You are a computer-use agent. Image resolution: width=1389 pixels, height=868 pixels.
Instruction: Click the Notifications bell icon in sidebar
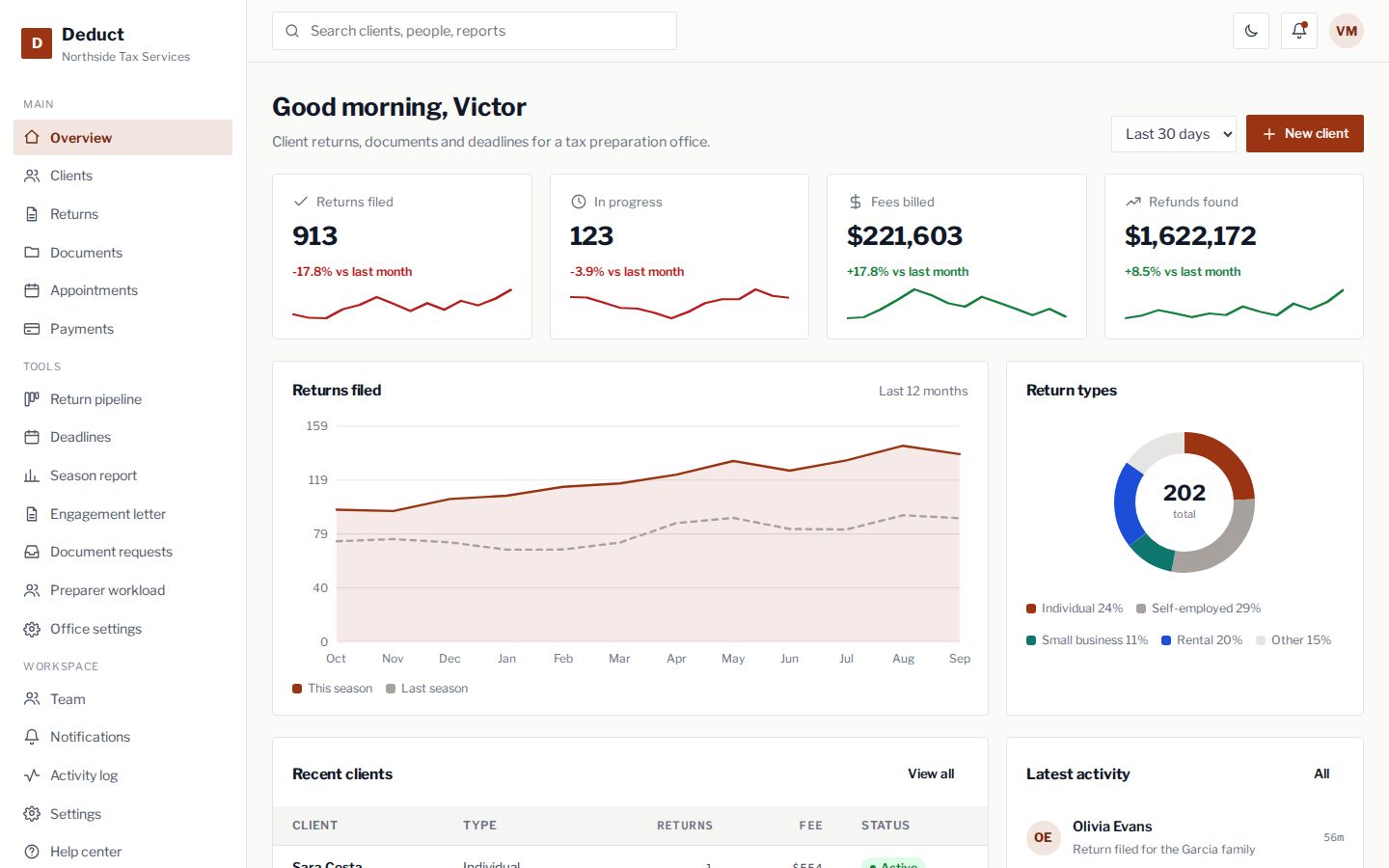(32, 737)
